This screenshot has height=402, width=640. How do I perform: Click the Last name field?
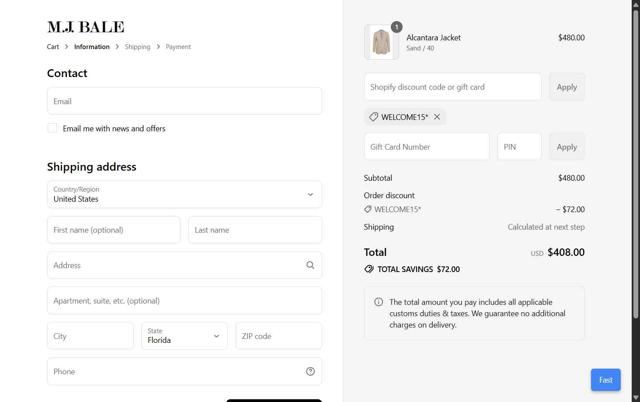coord(255,230)
